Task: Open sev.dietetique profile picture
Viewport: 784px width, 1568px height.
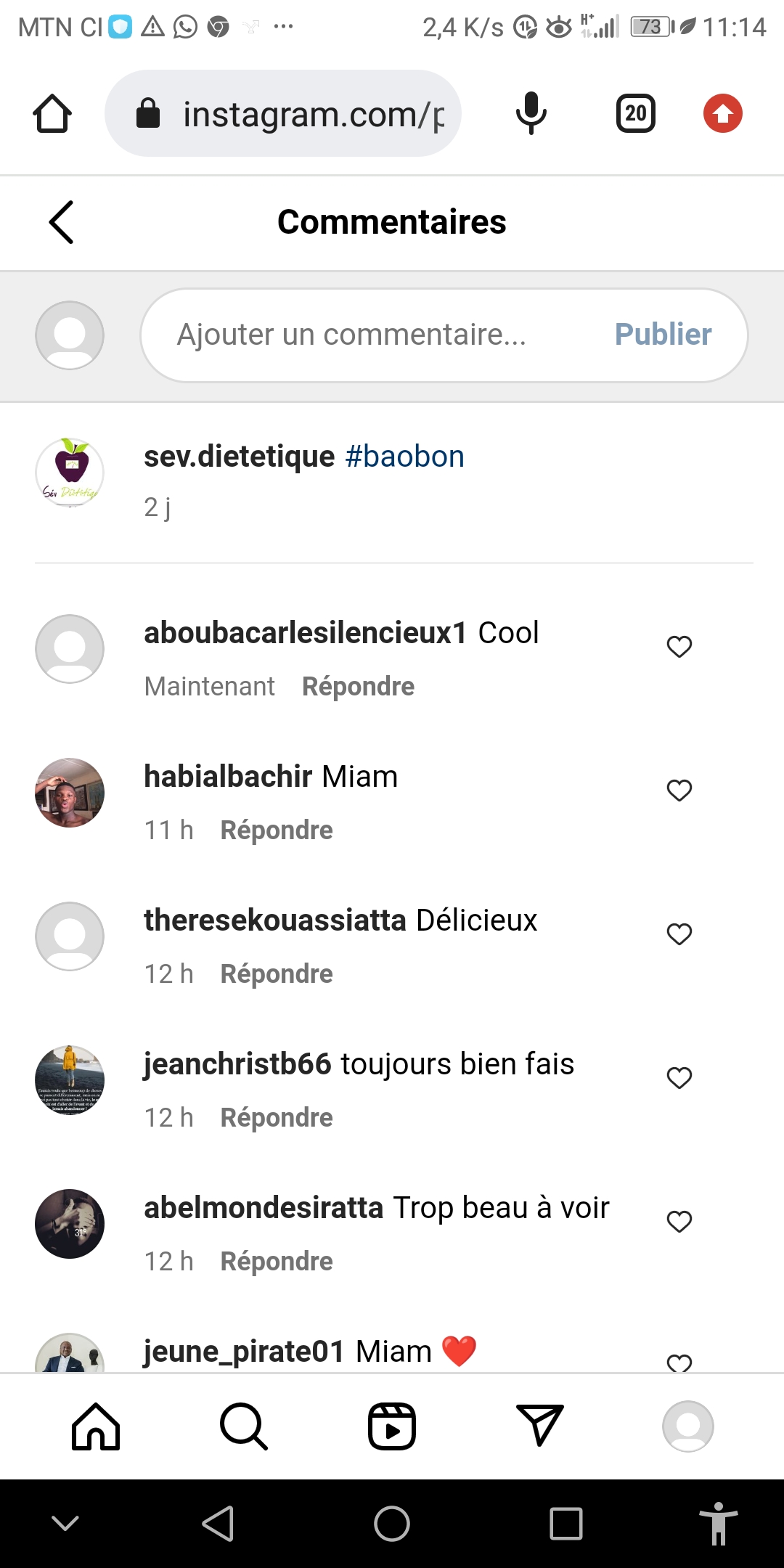Action: pos(70,473)
